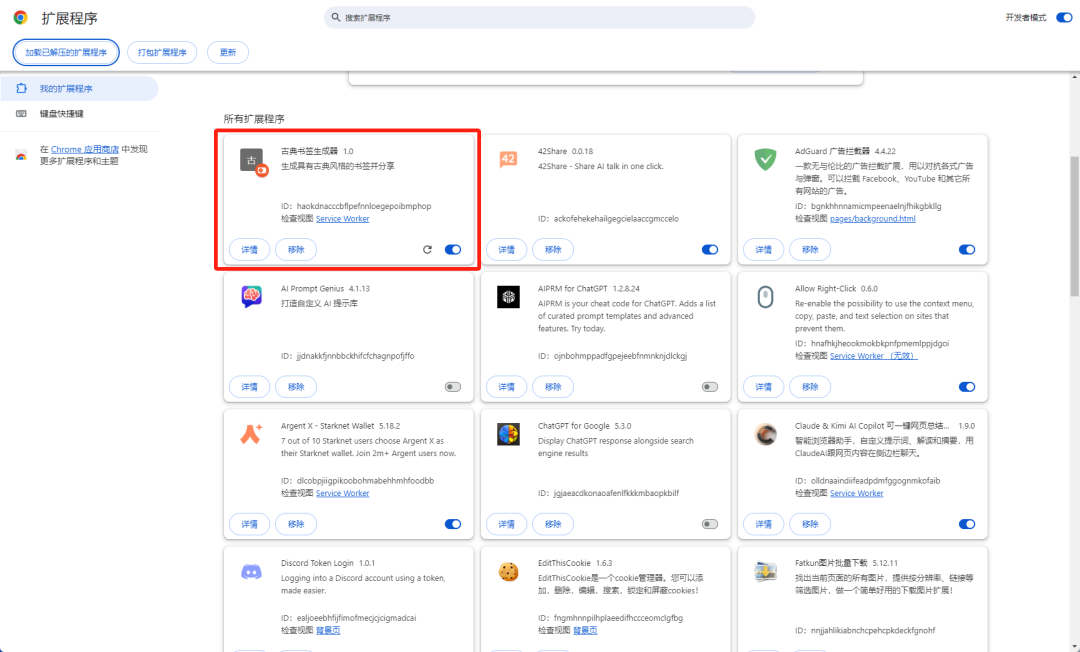Image resolution: width=1080 pixels, height=652 pixels.
Task: Inspect Argent X Service Worker link
Action: pos(342,493)
